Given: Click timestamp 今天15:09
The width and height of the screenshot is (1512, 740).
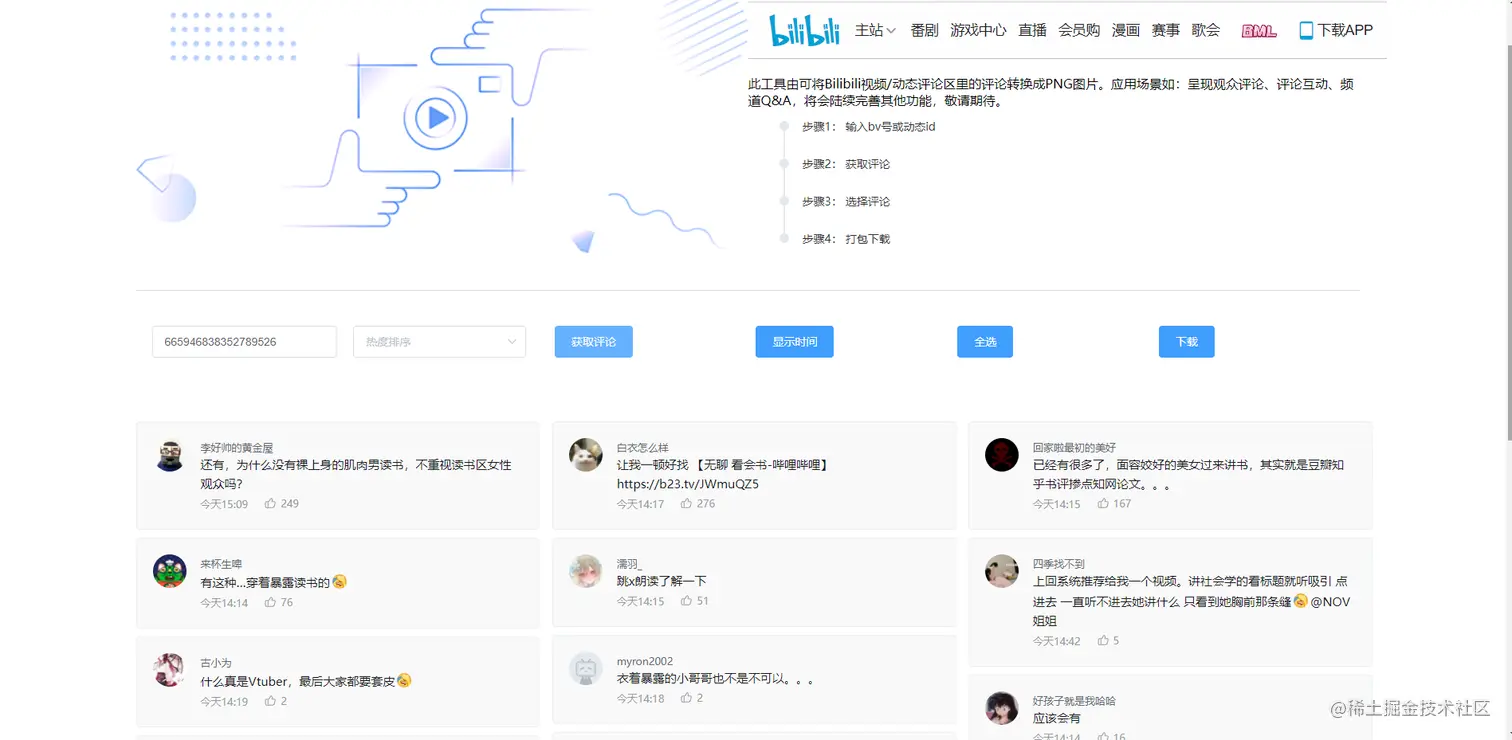Looking at the screenshot, I should pyautogui.click(x=224, y=504).
